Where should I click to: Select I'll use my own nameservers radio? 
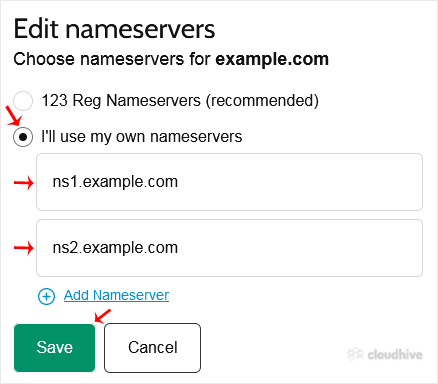click(23, 137)
